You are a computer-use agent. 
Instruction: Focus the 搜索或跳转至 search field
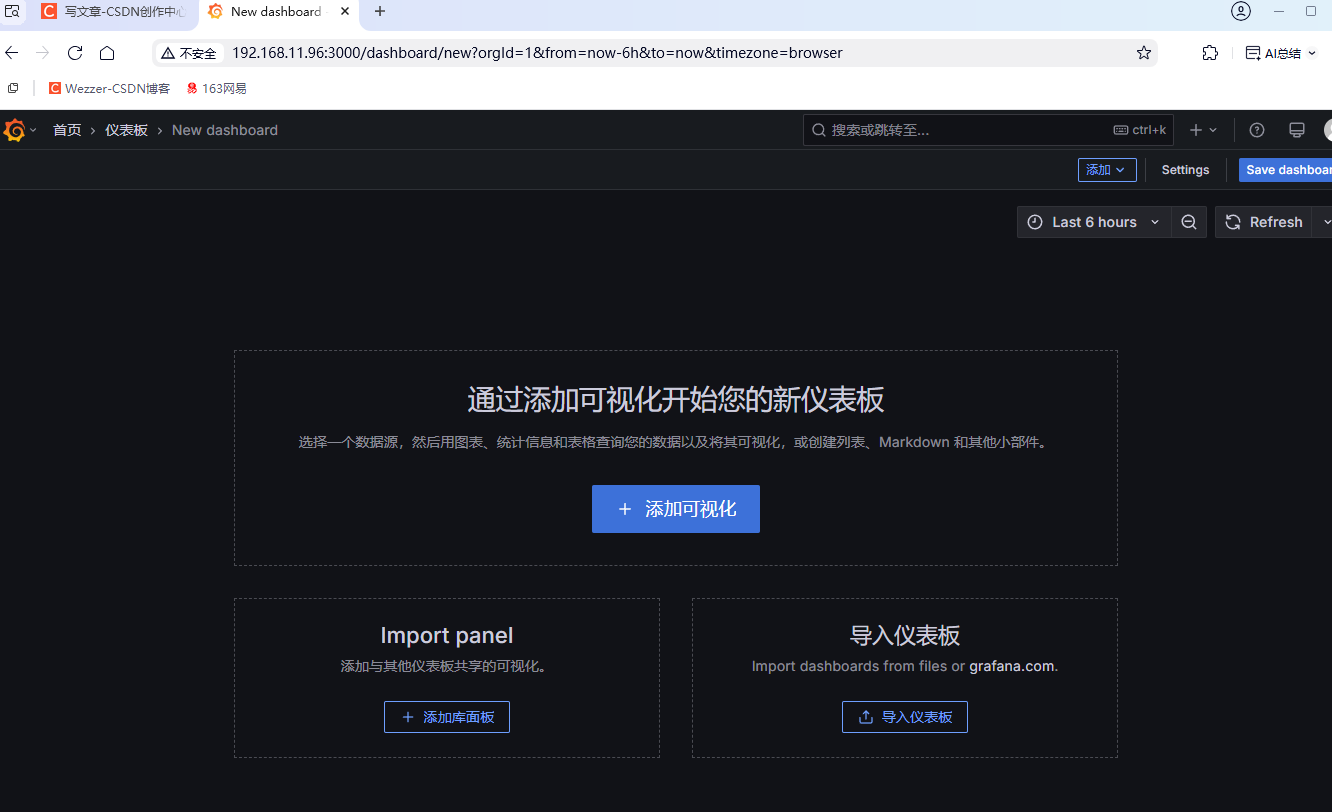988,130
